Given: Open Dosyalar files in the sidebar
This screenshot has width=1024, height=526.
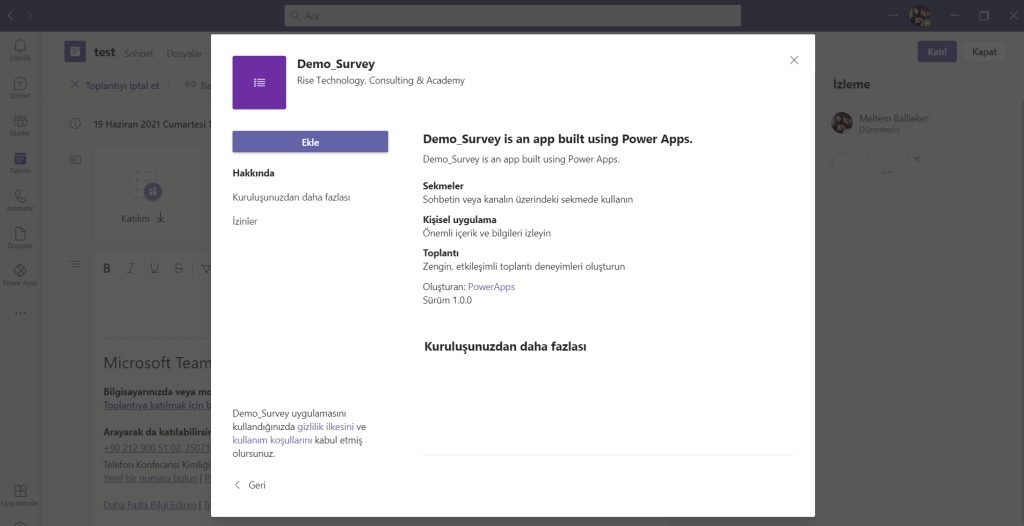Looking at the screenshot, I should click(x=20, y=238).
